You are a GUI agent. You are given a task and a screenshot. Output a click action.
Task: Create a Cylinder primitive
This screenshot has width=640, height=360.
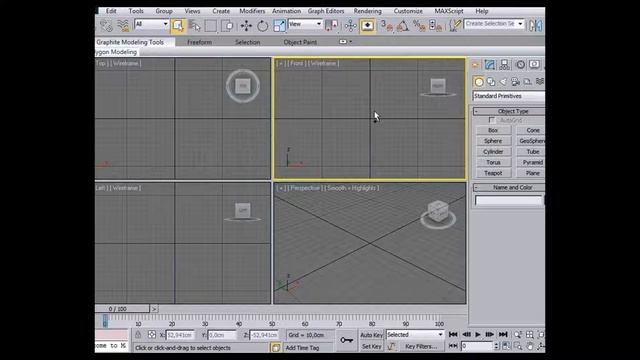[493, 151]
